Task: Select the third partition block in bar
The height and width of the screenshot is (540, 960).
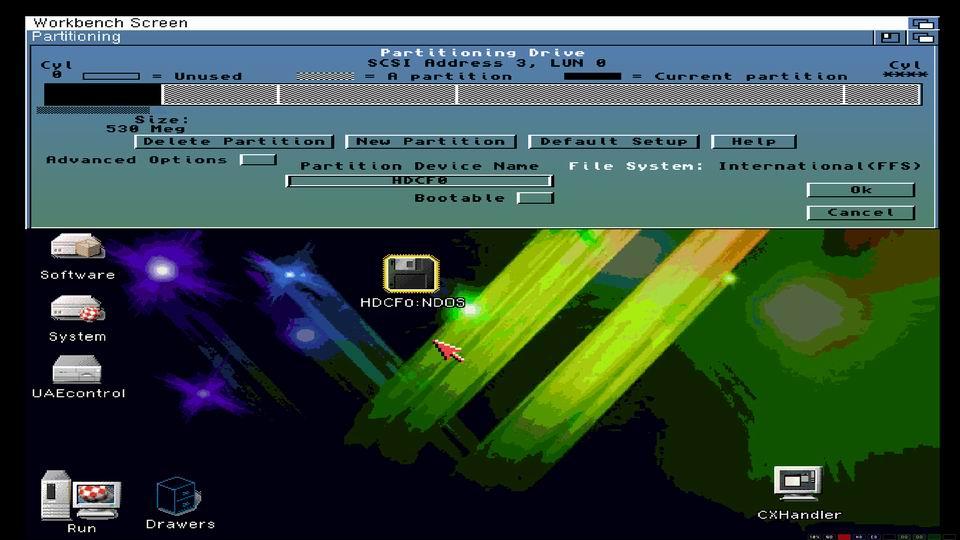Action: pos(367,95)
